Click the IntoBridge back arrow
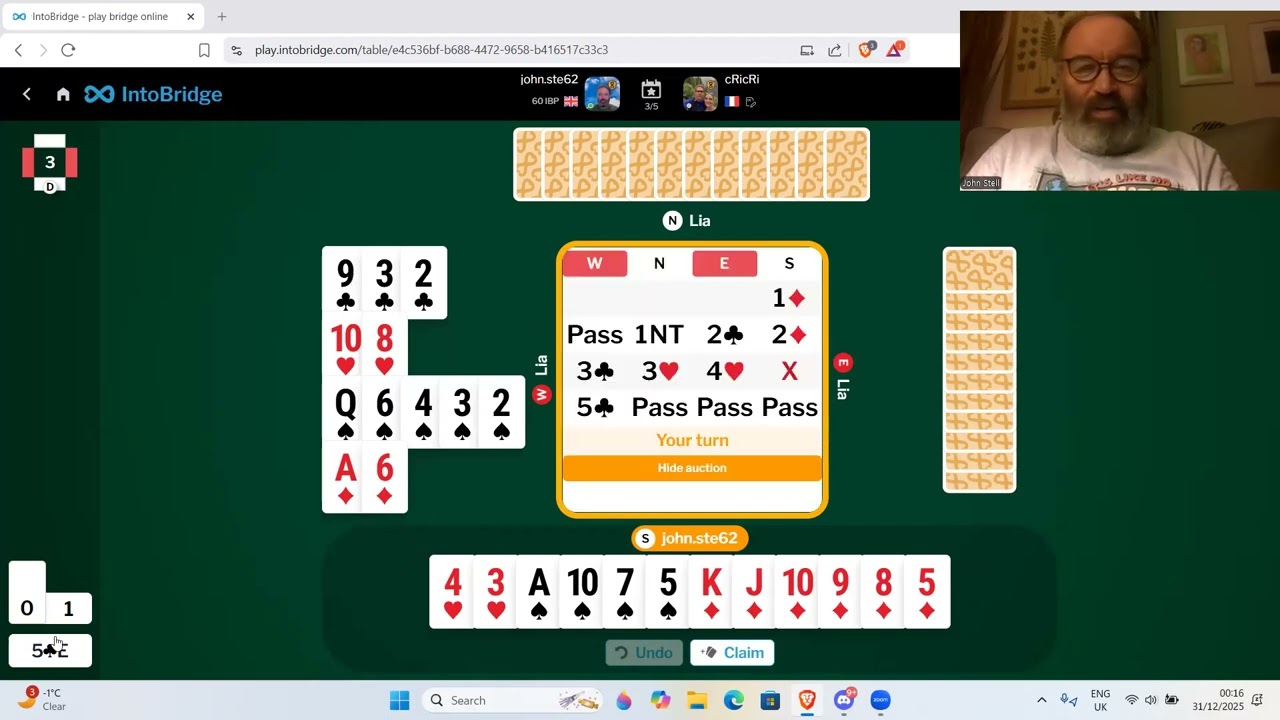The width and height of the screenshot is (1280, 720). [x=27, y=94]
